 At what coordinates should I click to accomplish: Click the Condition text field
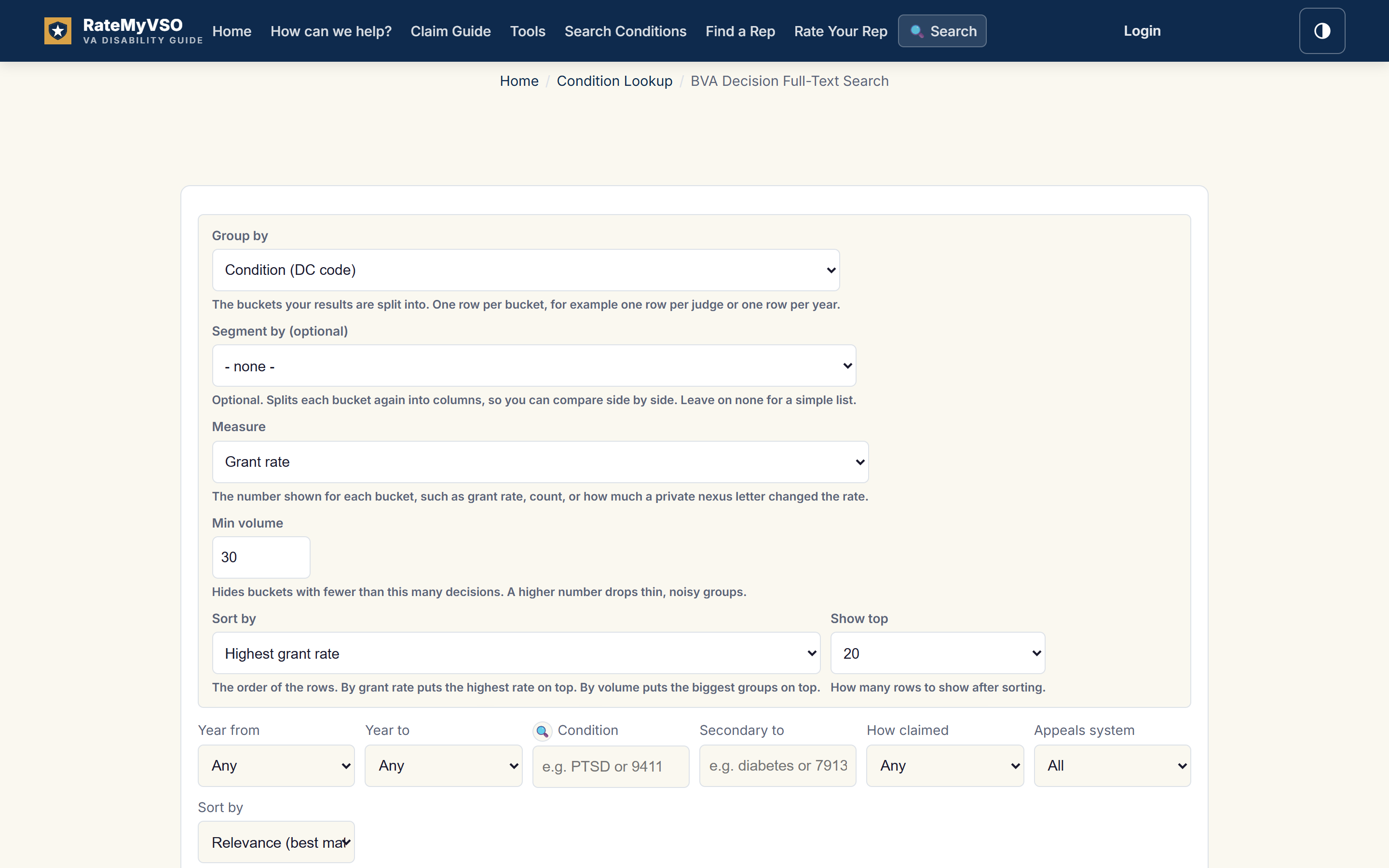coord(611,766)
